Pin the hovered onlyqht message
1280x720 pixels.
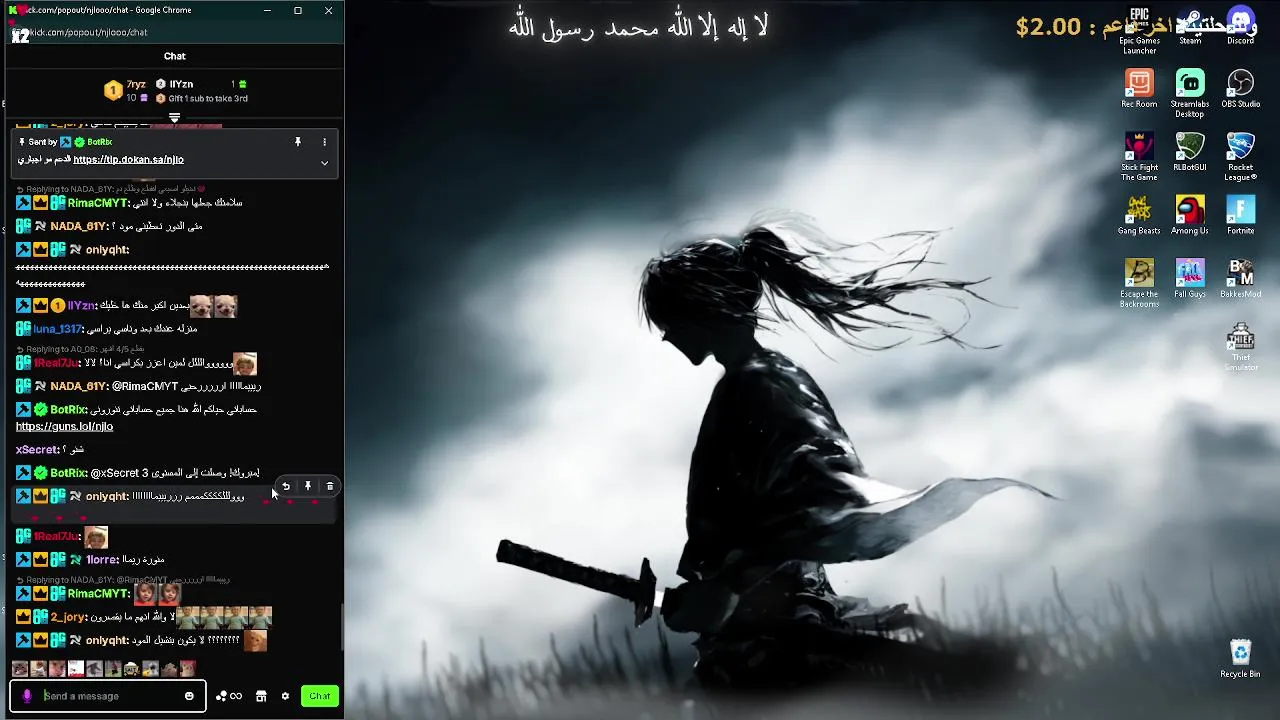[x=308, y=487]
